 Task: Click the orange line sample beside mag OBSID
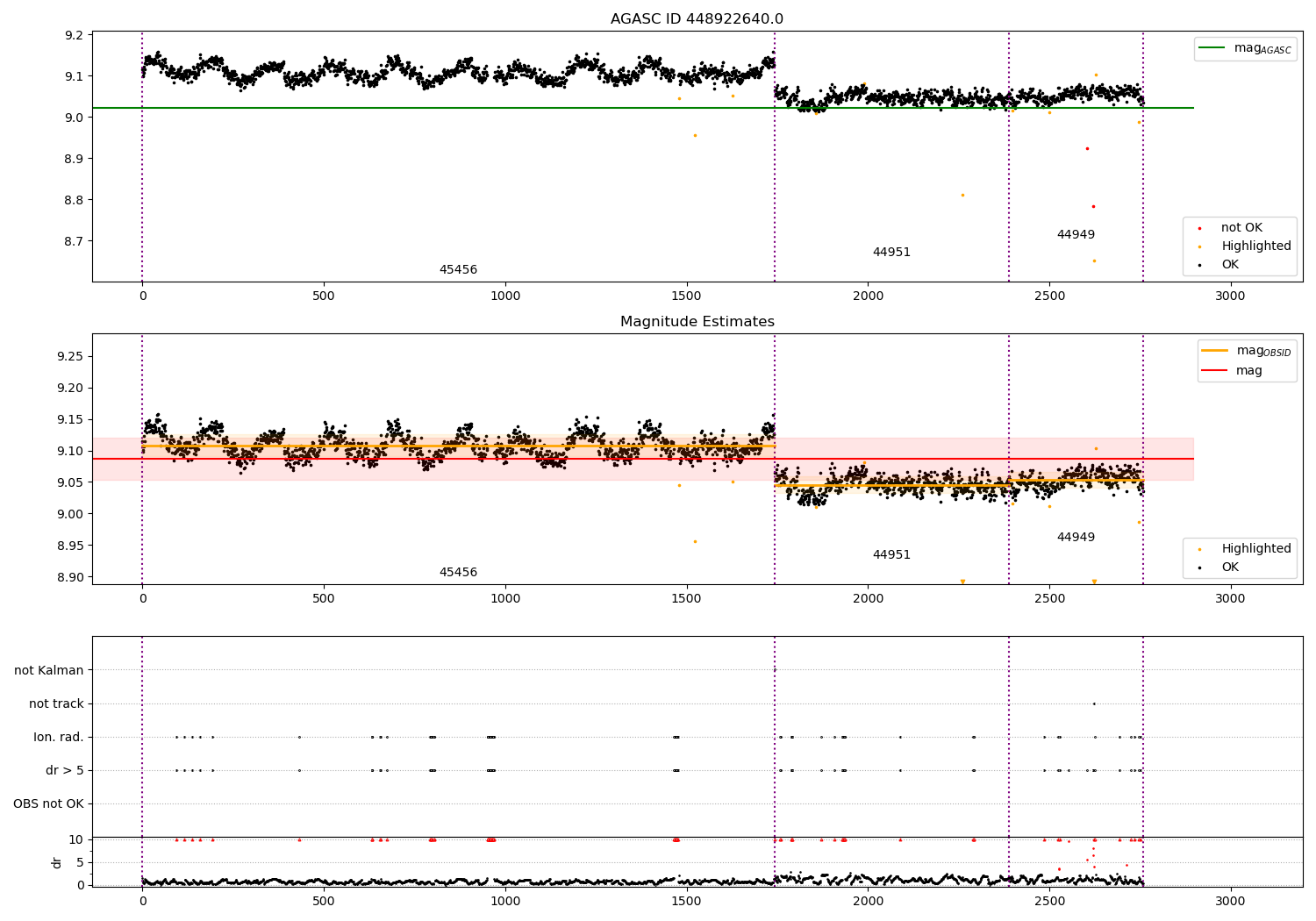pyautogui.click(x=1215, y=351)
